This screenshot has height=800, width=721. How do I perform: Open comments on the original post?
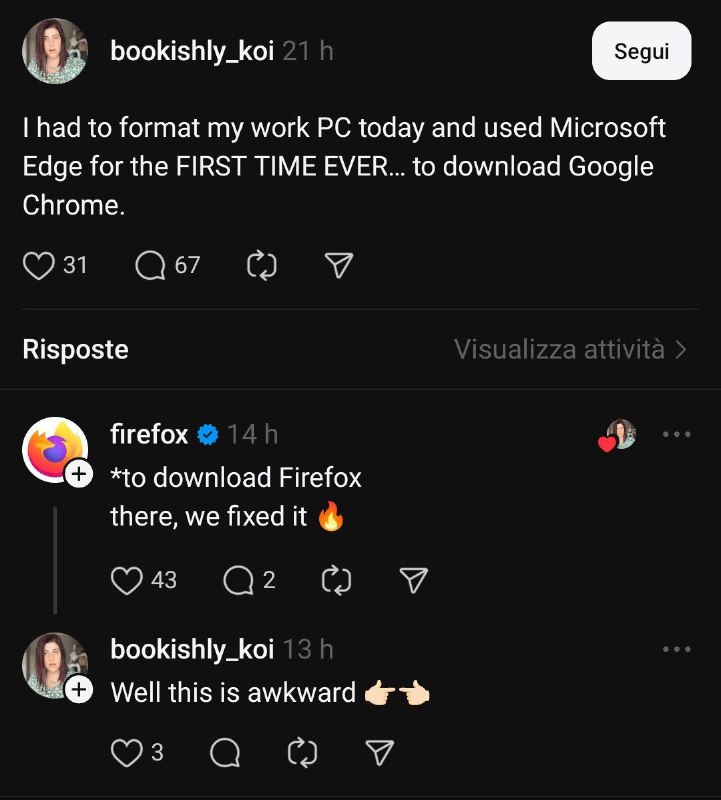(x=150, y=265)
